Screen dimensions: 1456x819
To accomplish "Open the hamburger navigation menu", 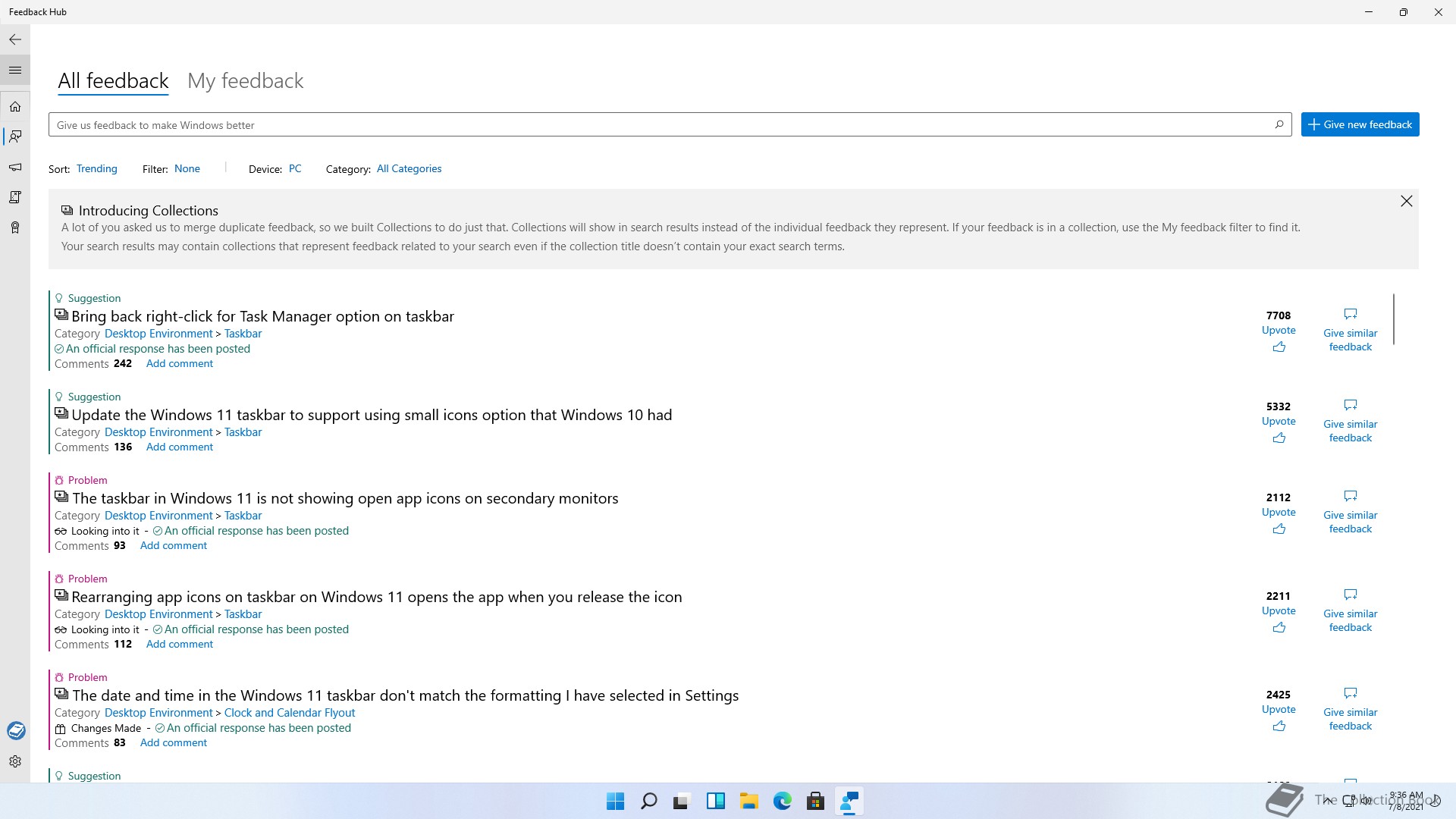I will coord(15,70).
